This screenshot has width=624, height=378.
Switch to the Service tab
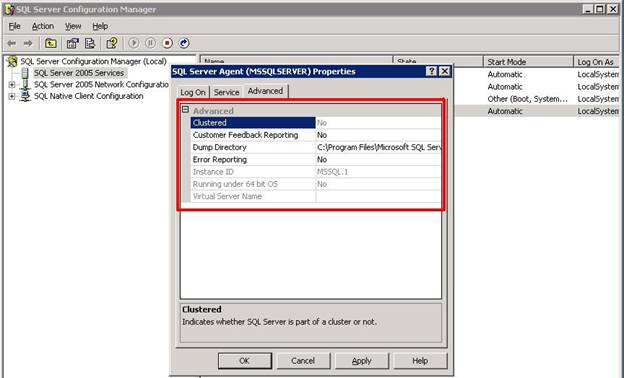click(x=226, y=92)
